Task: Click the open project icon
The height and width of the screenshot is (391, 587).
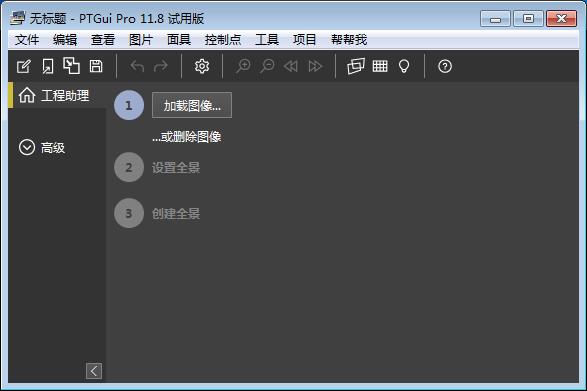Action: point(48,67)
